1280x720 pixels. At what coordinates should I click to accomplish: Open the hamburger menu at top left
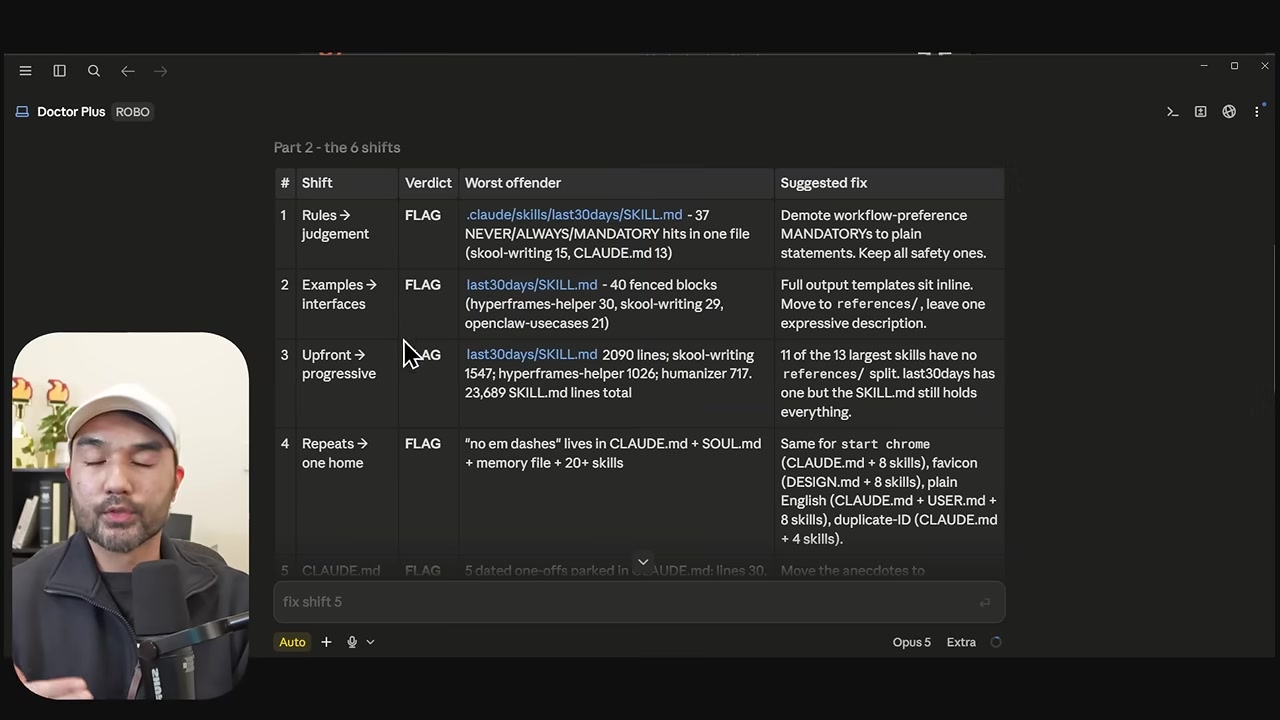pos(25,71)
